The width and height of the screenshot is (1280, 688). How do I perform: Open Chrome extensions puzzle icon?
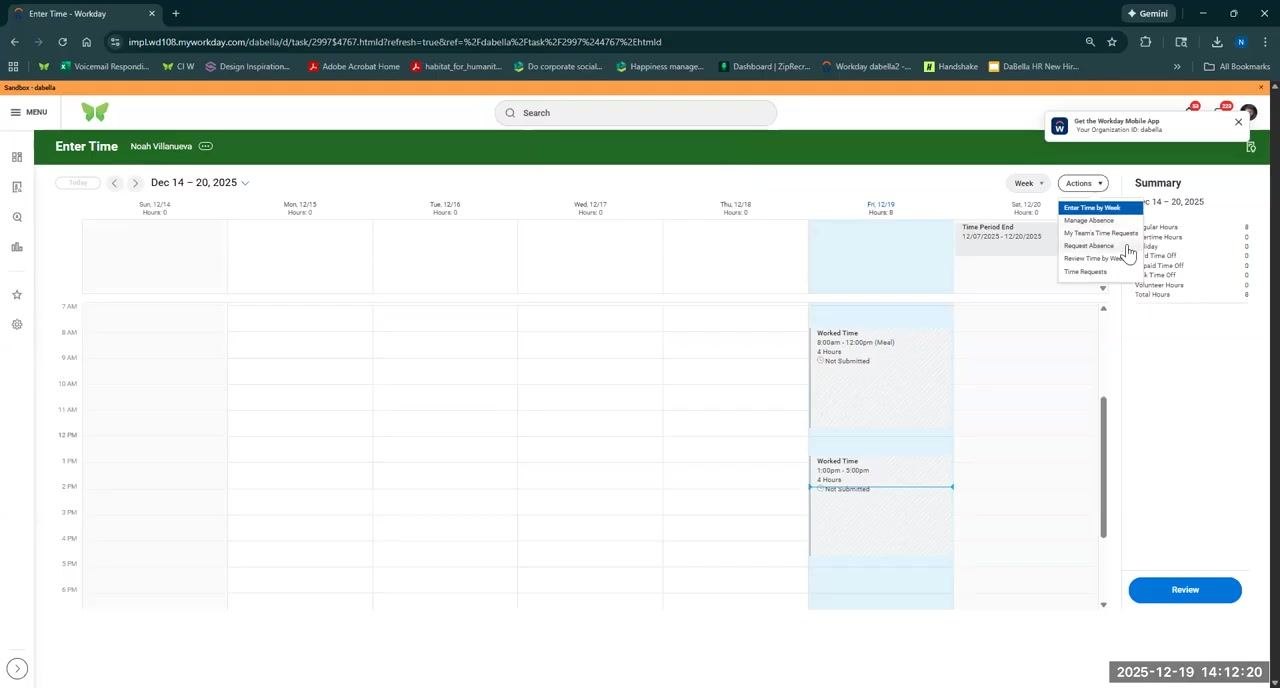1146,42
